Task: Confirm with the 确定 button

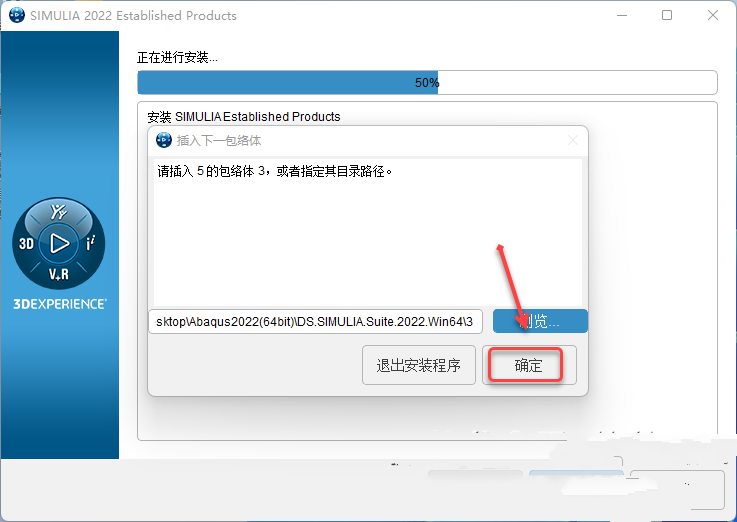Action: pyautogui.click(x=529, y=365)
